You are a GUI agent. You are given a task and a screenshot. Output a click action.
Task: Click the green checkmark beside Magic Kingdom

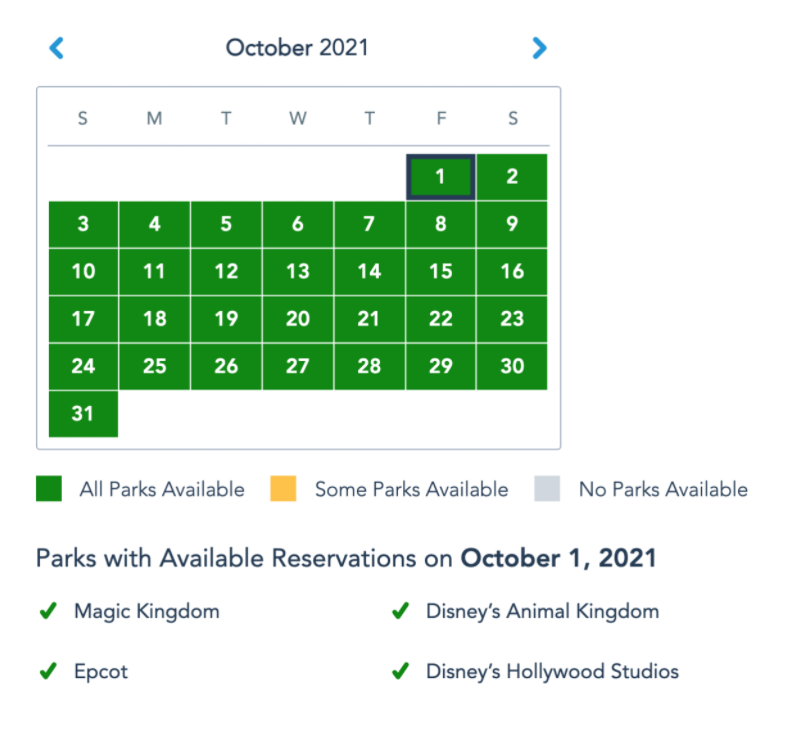(x=47, y=611)
